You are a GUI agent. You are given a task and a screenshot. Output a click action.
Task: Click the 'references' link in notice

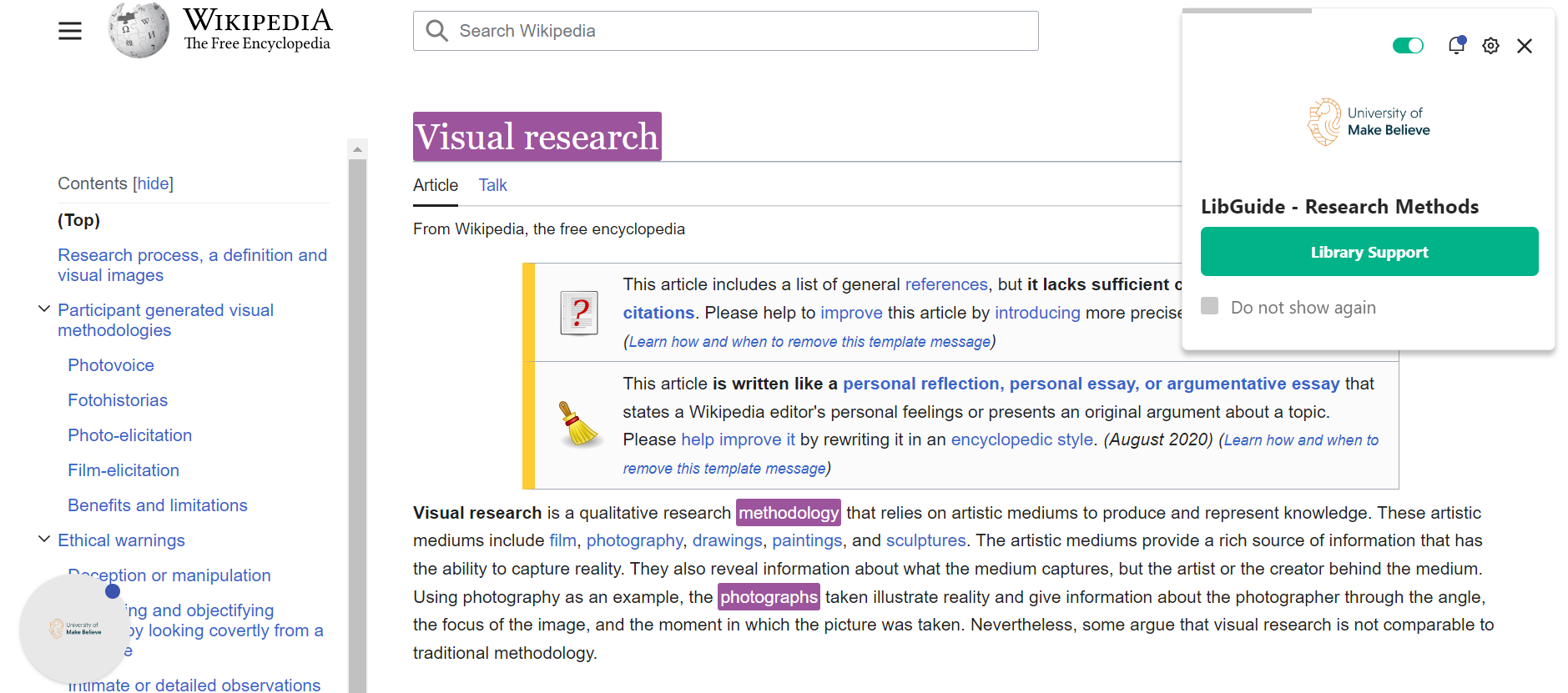pyautogui.click(x=946, y=284)
